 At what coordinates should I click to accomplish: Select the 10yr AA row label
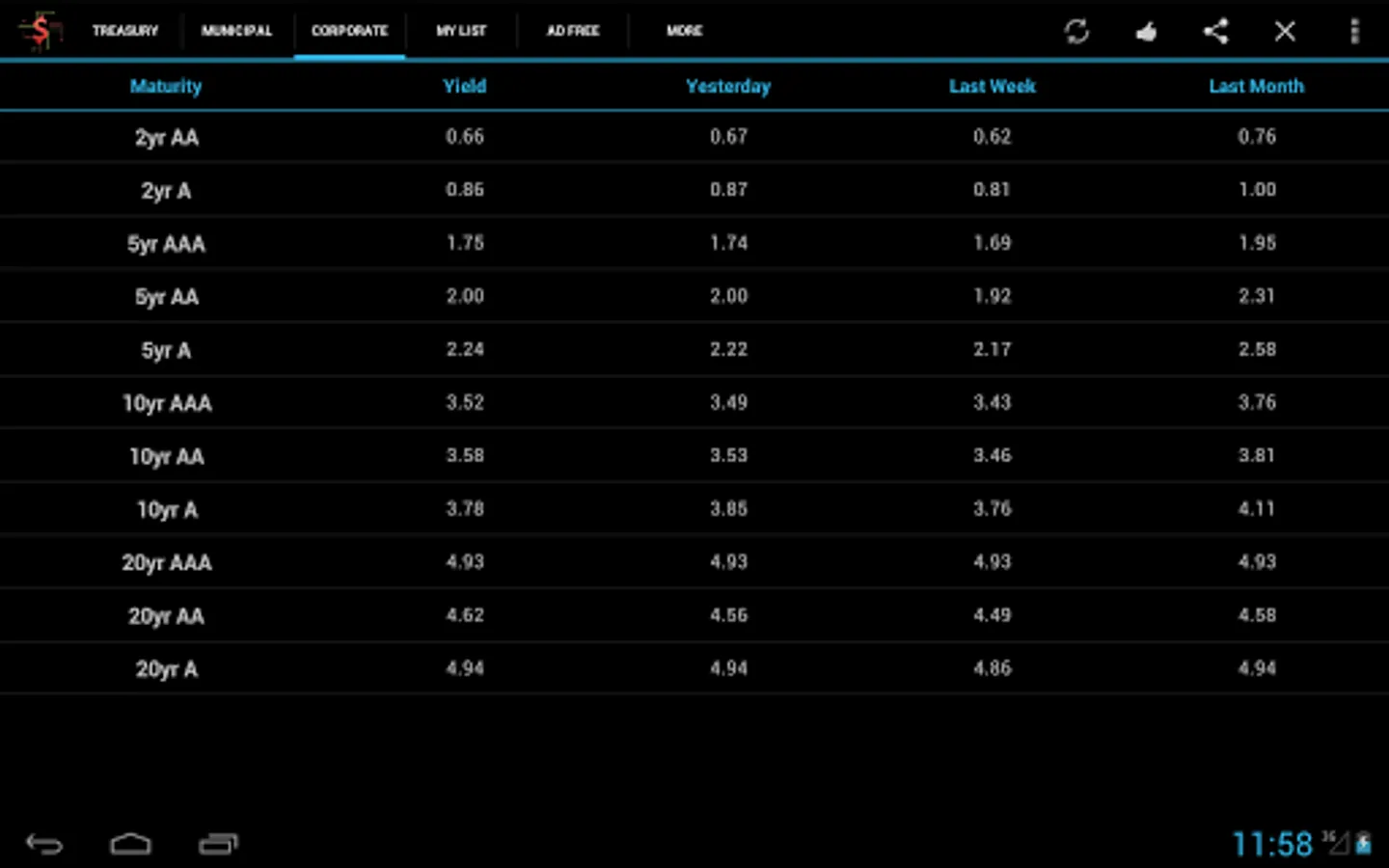166,456
